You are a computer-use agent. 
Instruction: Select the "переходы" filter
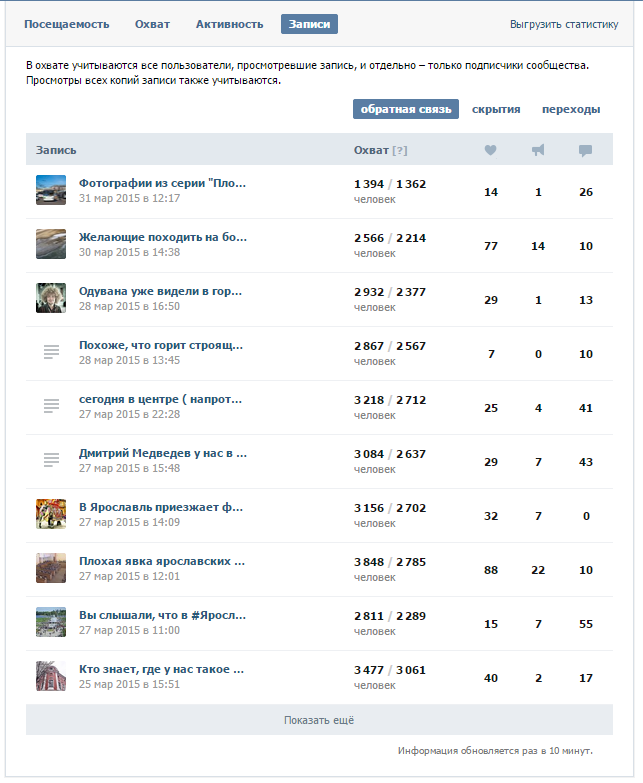pyautogui.click(x=571, y=109)
